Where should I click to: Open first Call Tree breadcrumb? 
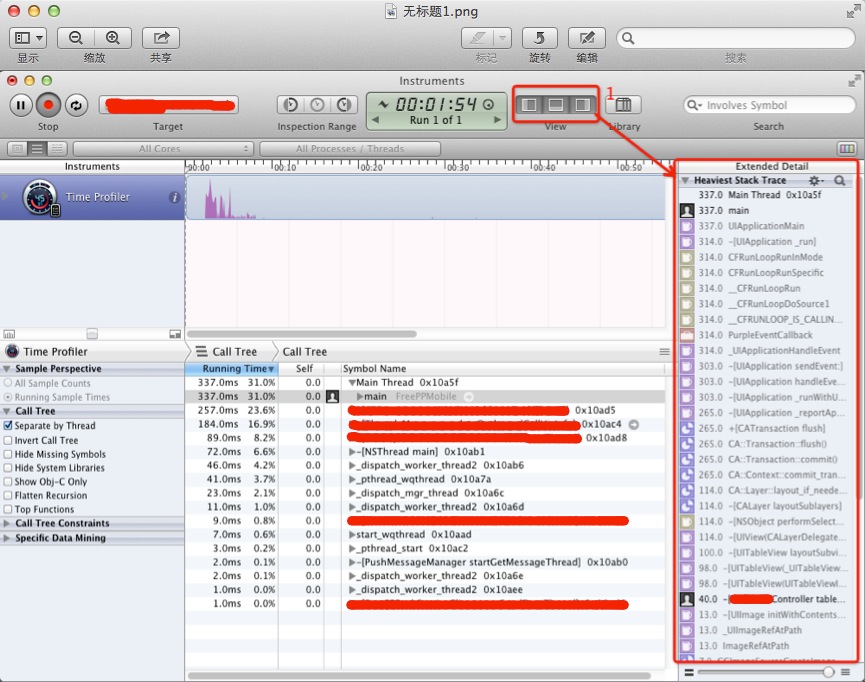coord(227,351)
